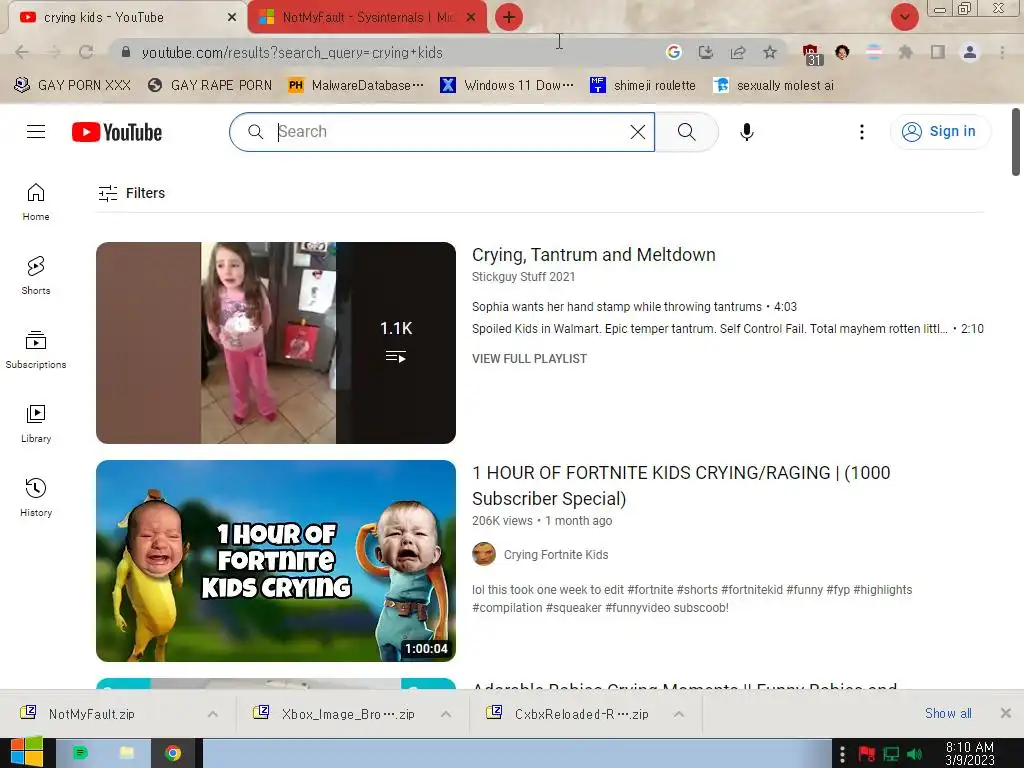
Task: Open Subscriptions in the sidebar
Action: [36, 349]
